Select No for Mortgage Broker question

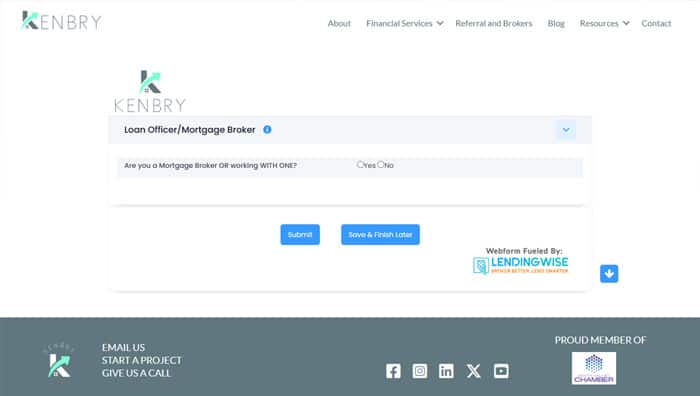click(381, 165)
